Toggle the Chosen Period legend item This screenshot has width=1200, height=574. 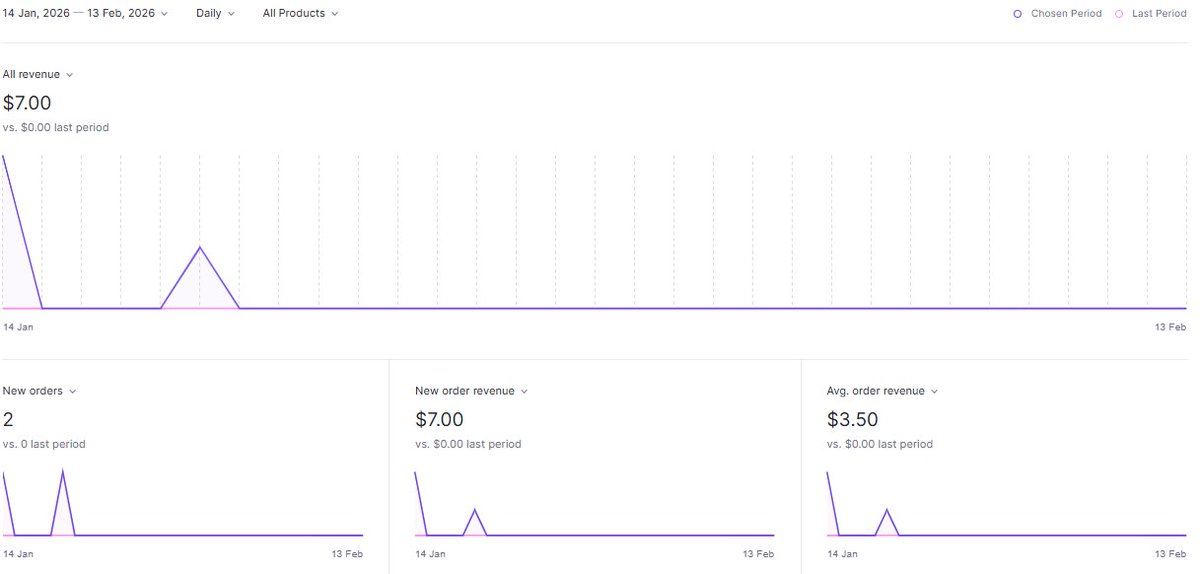coord(1057,14)
